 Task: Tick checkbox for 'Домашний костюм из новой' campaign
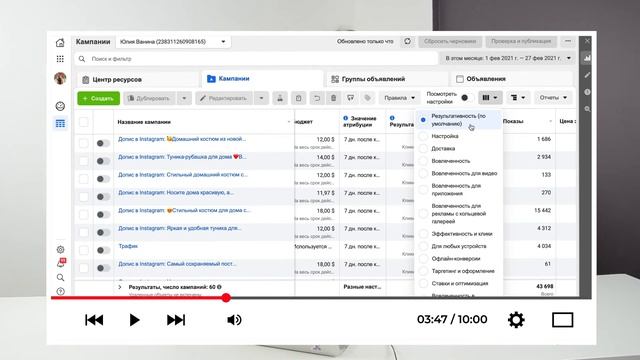[x=84, y=143]
